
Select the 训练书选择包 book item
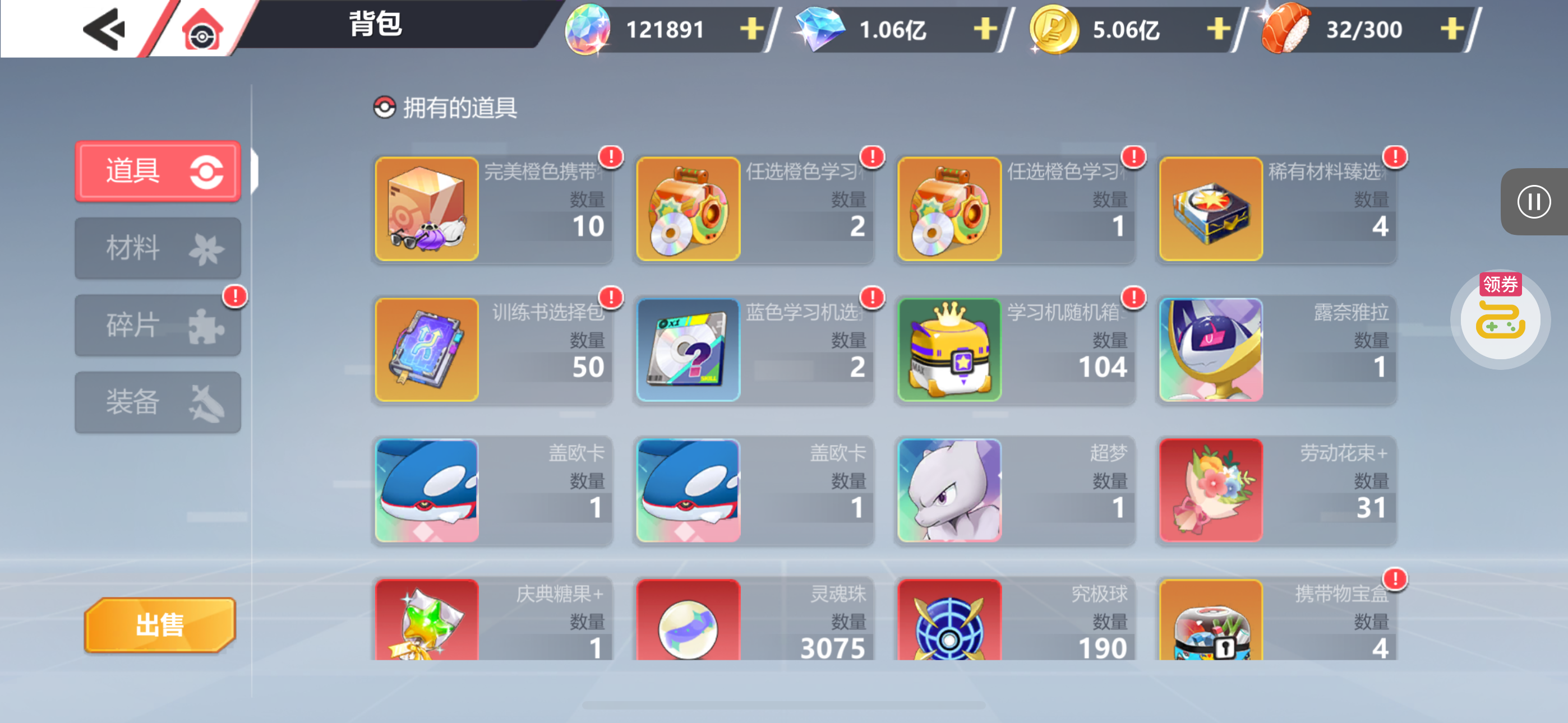coord(493,350)
